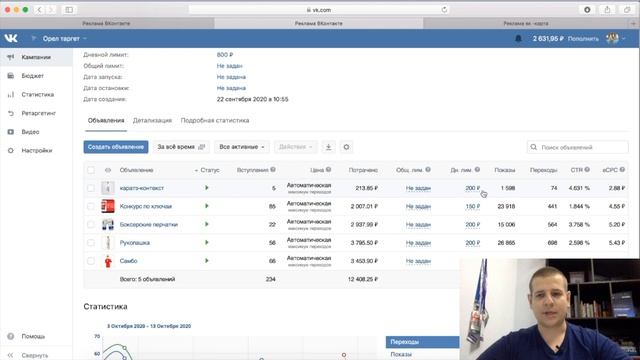This screenshot has width=640, height=360.
Task: Click the Создать объявление button
Action: (116, 147)
